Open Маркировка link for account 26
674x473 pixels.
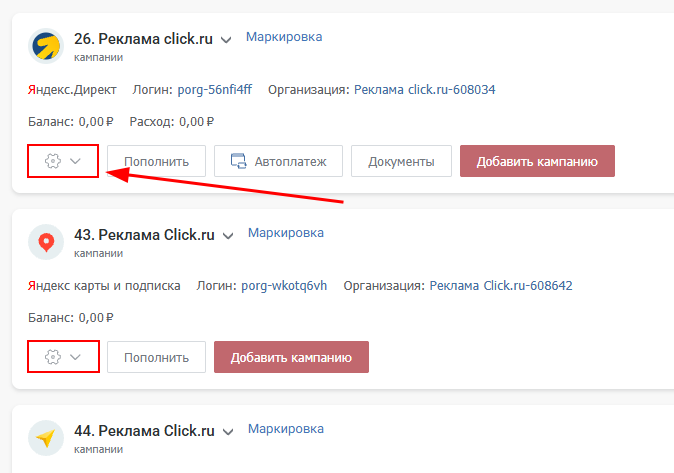(284, 37)
